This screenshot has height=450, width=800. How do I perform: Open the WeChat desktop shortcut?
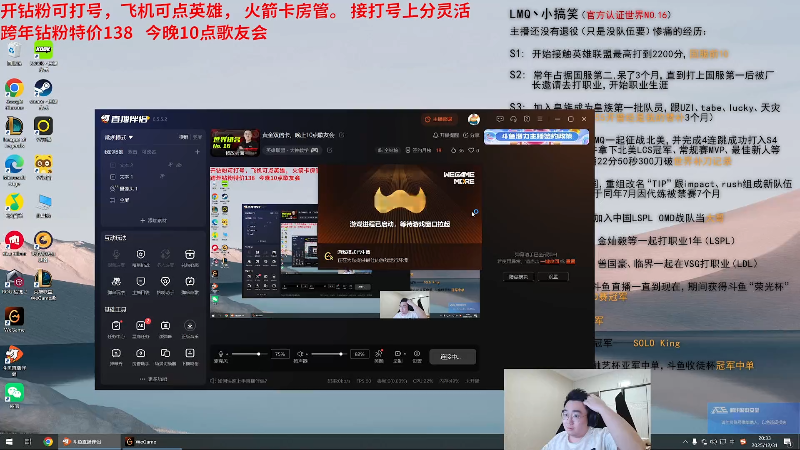14,396
